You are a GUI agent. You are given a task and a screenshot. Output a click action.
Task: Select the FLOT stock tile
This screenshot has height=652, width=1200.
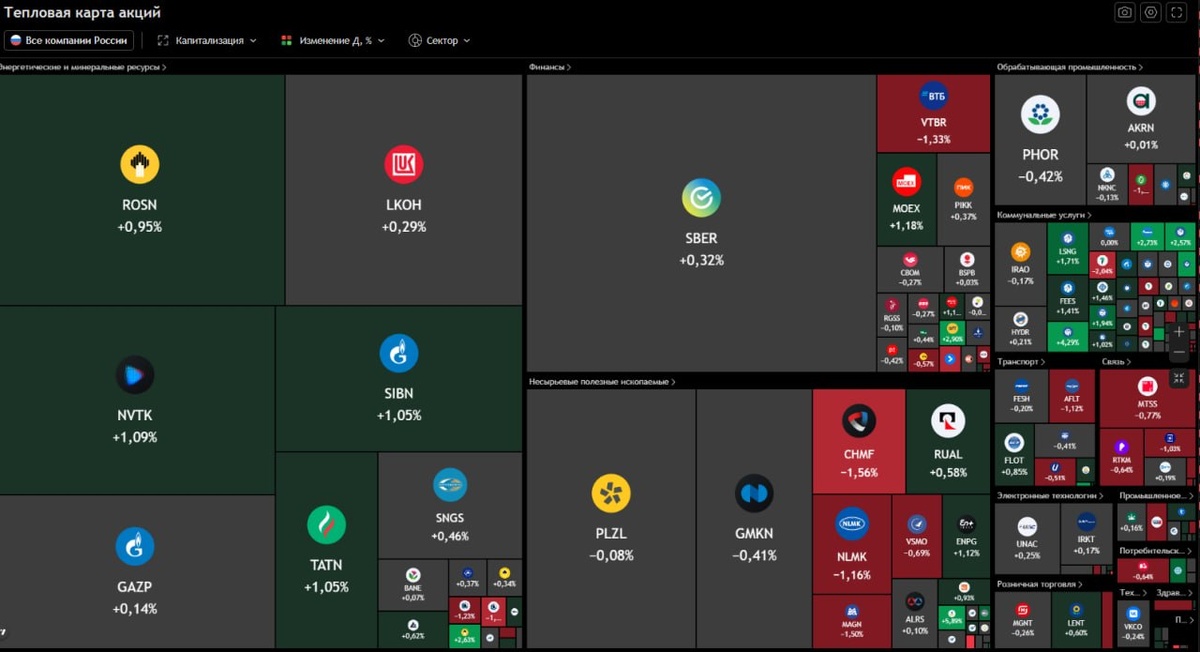(1014, 455)
